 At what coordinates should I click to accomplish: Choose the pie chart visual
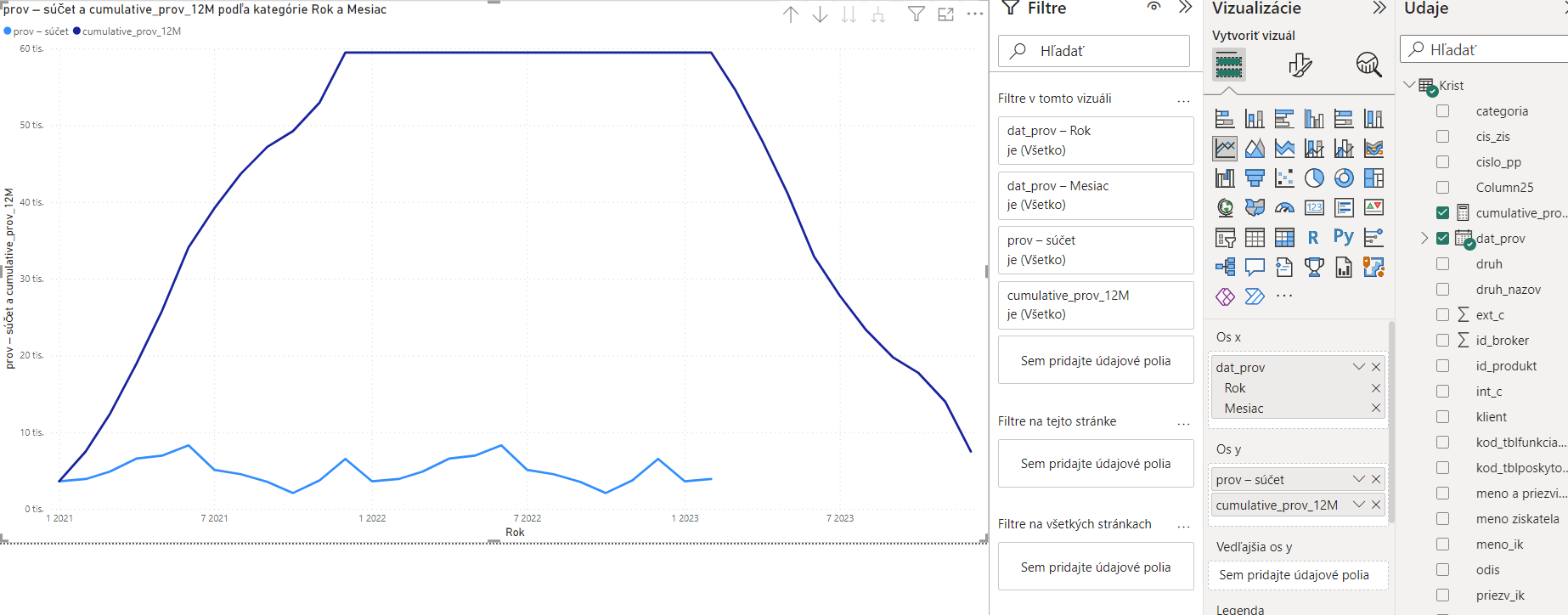[1314, 178]
